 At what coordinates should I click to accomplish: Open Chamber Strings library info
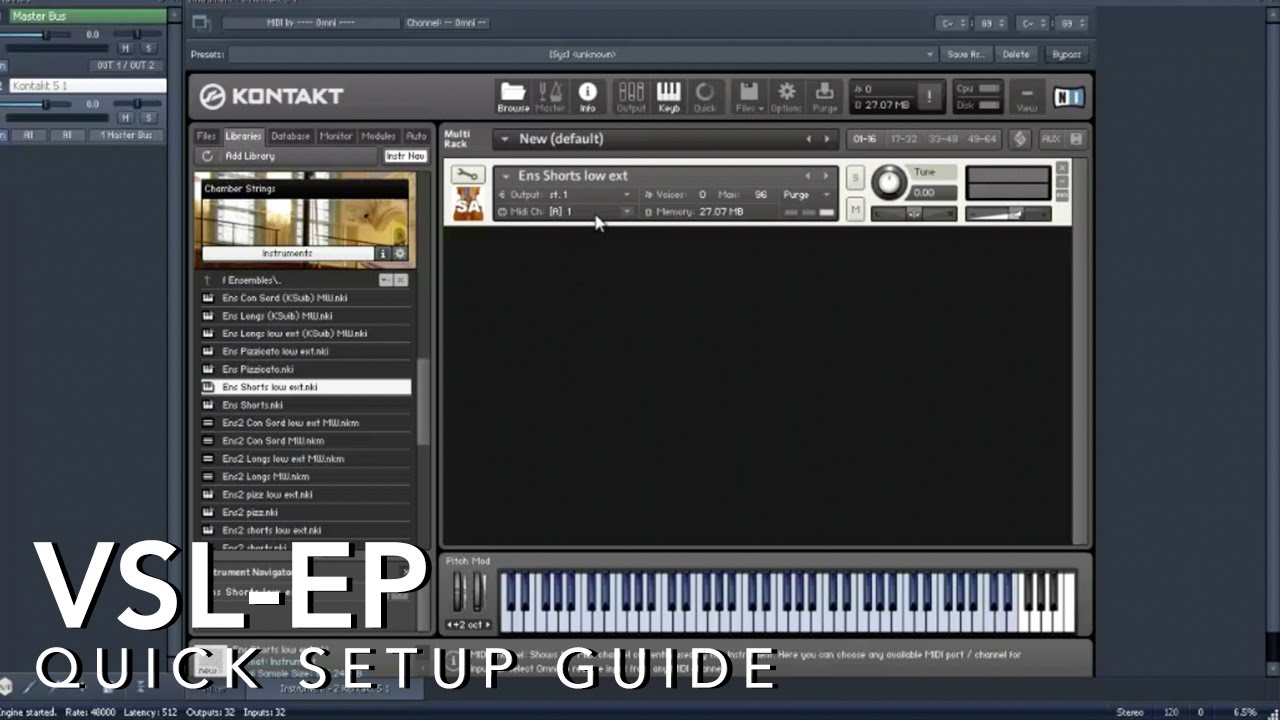[x=382, y=254]
